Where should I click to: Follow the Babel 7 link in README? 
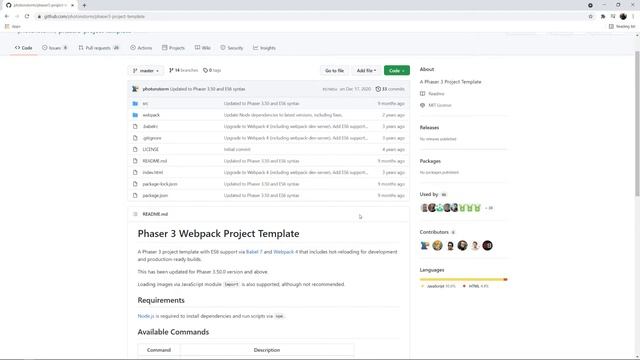pyautogui.click(x=254, y=252)
